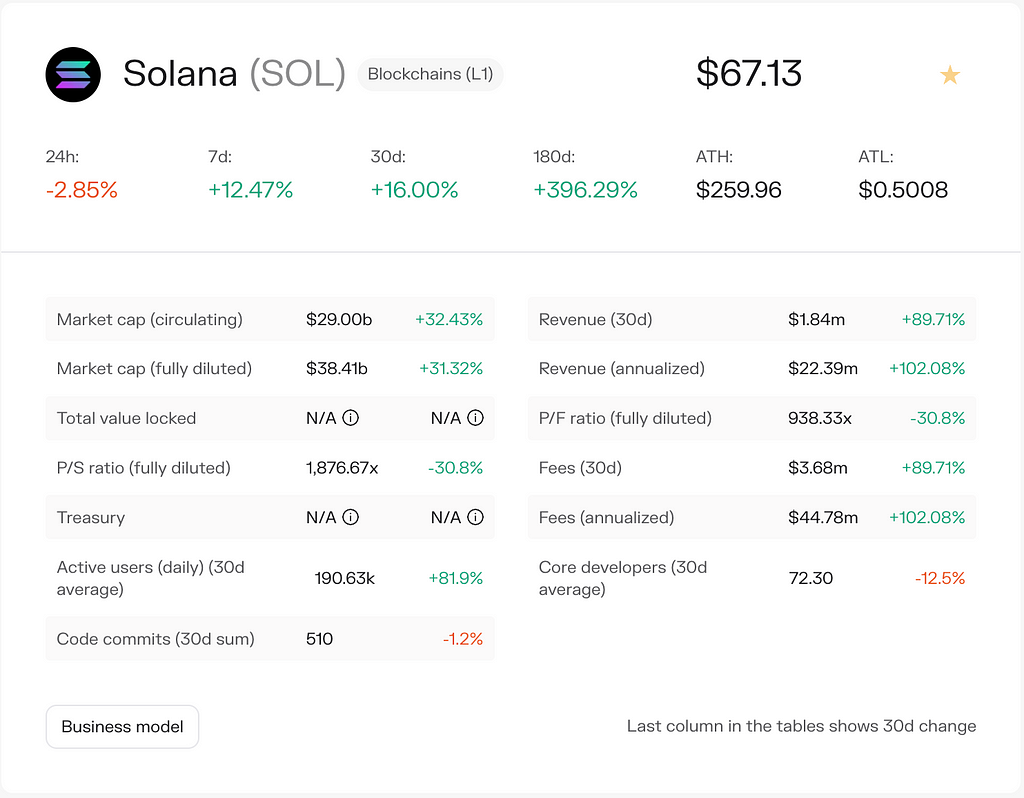
Task: Click the -1.2% code commits change
Action: coord(463,639)
